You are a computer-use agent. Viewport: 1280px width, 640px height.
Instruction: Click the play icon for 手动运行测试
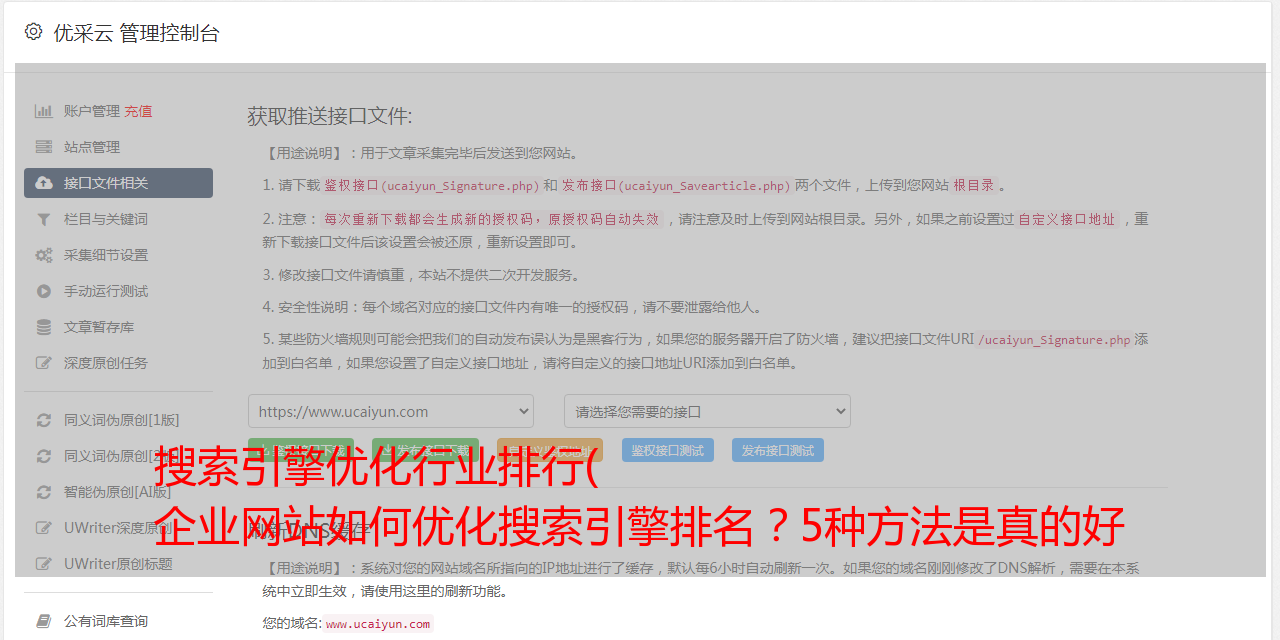[x=44, y=291]
